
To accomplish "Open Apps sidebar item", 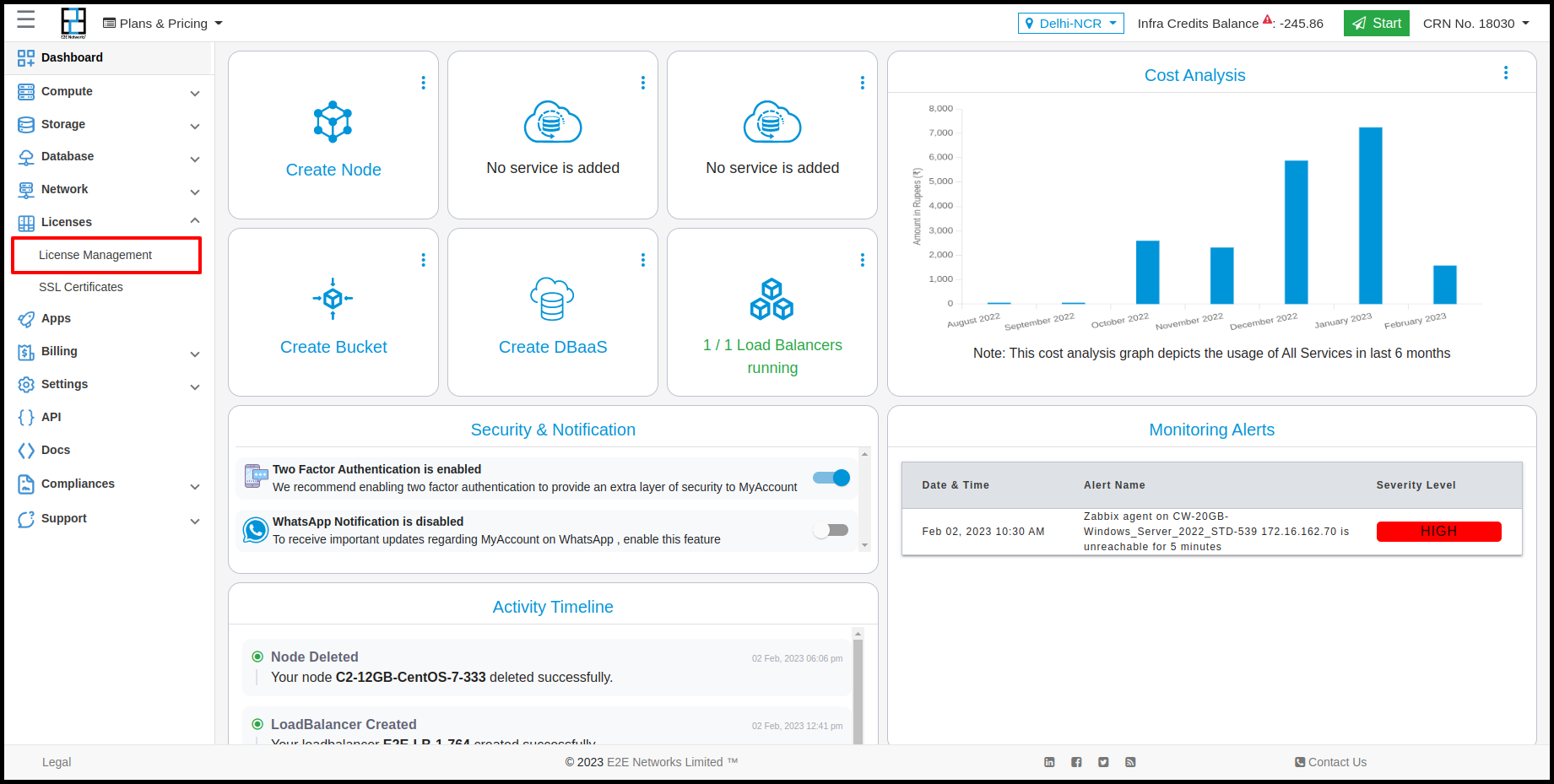I will [56, 318].
